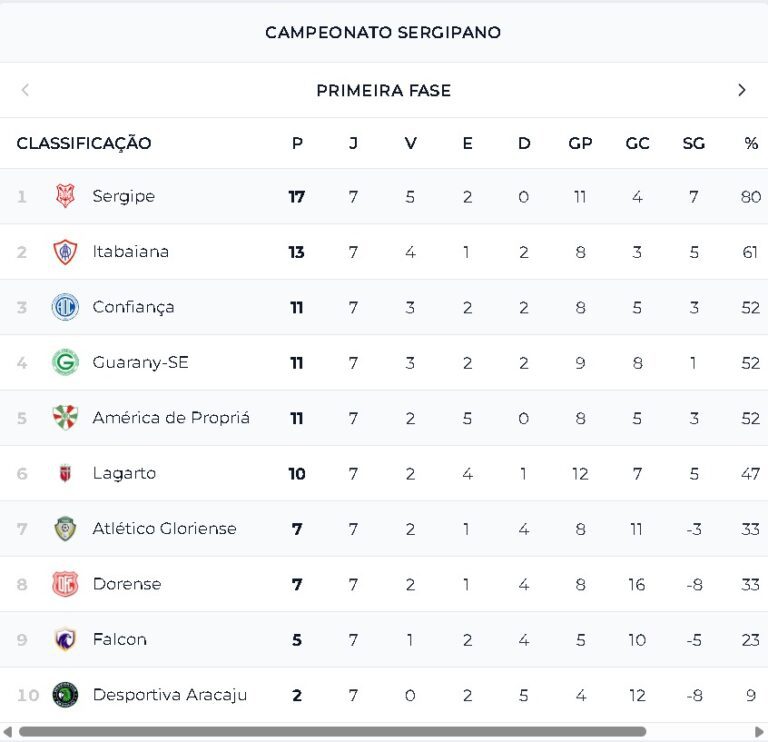
Task: Click the Campeonato Sergipano title
Action: (x=383, y=33)
